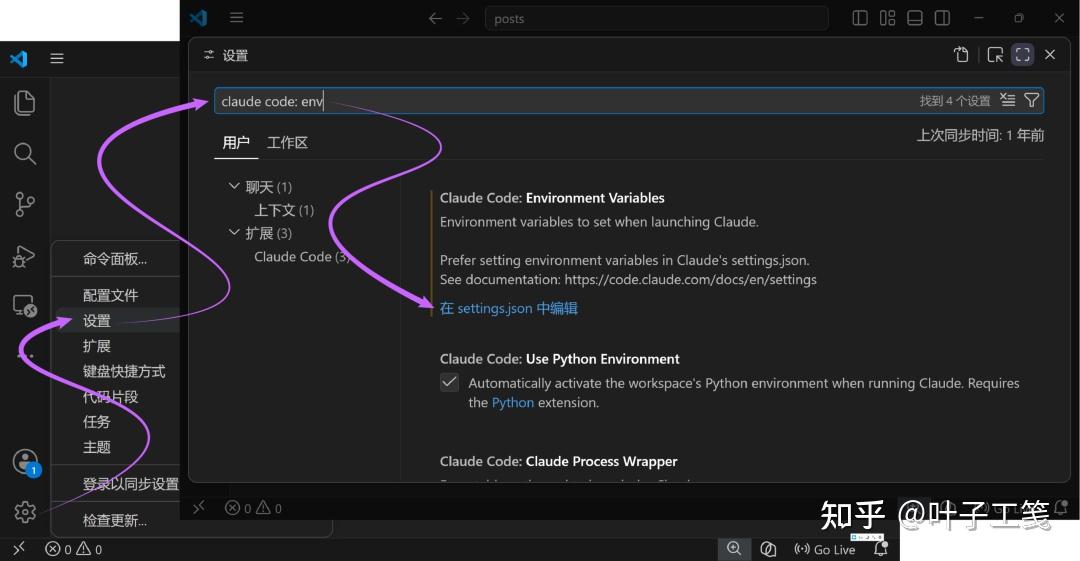This screenshot has width=1080, height=561.
Task: Click the Accounts icon with badge
Action: point(26,462)
